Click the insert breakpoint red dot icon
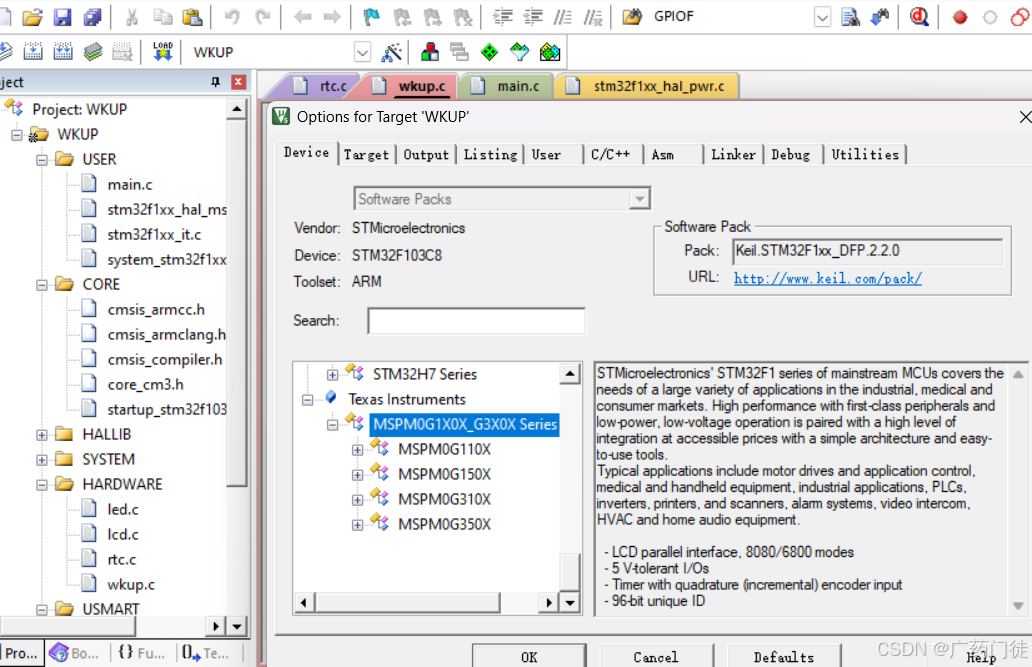 click(960, 17)
